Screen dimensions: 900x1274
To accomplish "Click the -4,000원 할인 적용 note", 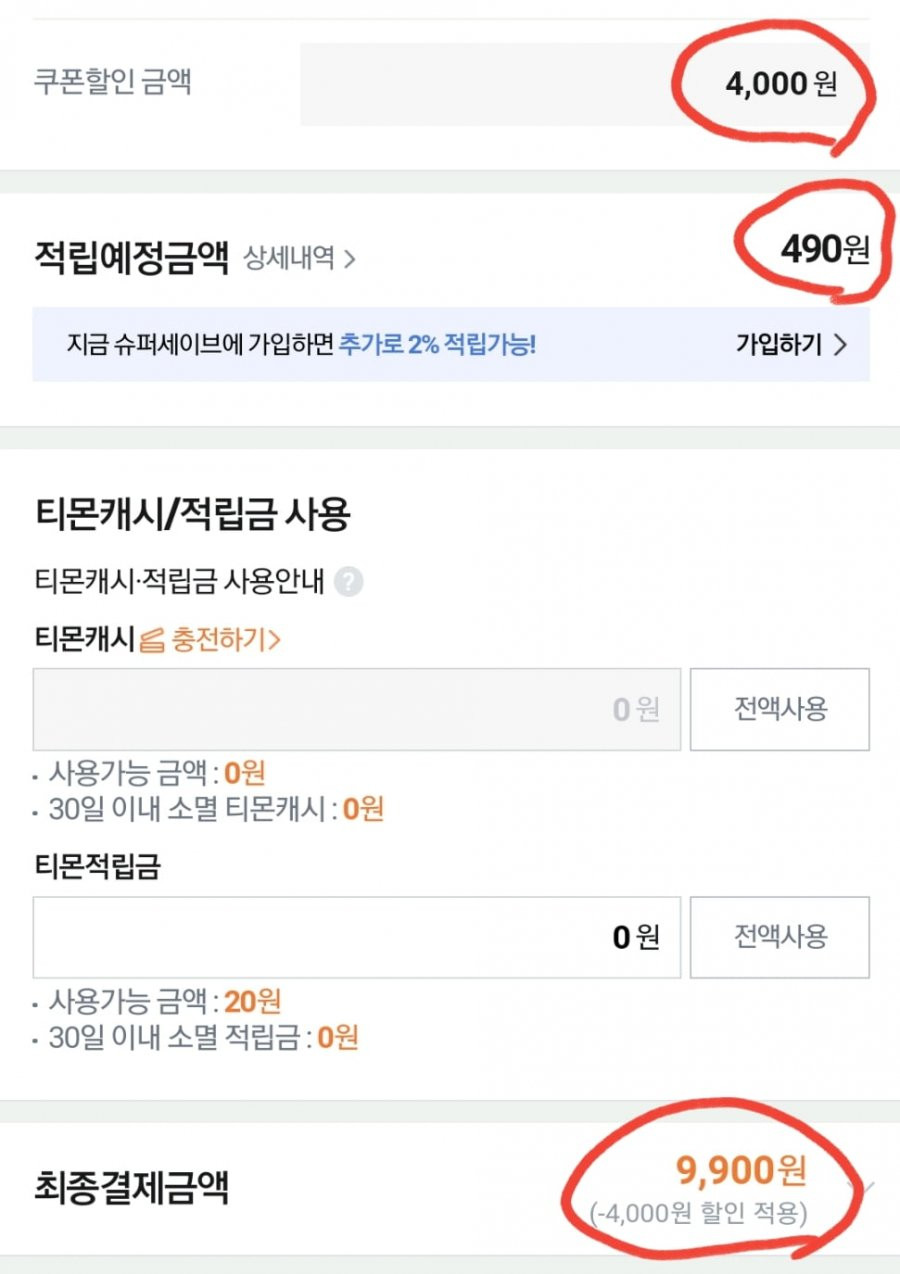I will [x=699, y=1214].
